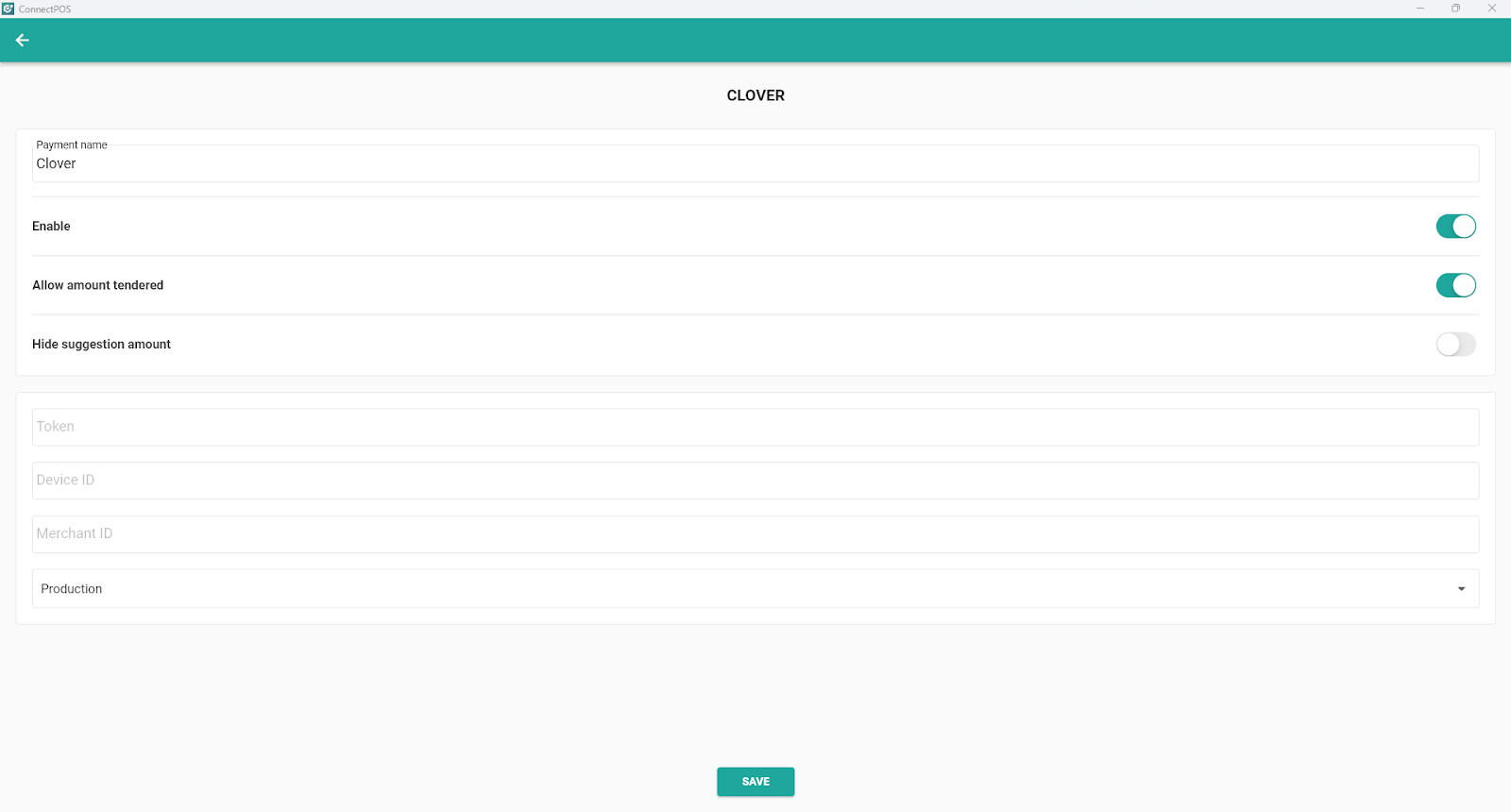Turn off Allow amount tendered switch

1455,285
